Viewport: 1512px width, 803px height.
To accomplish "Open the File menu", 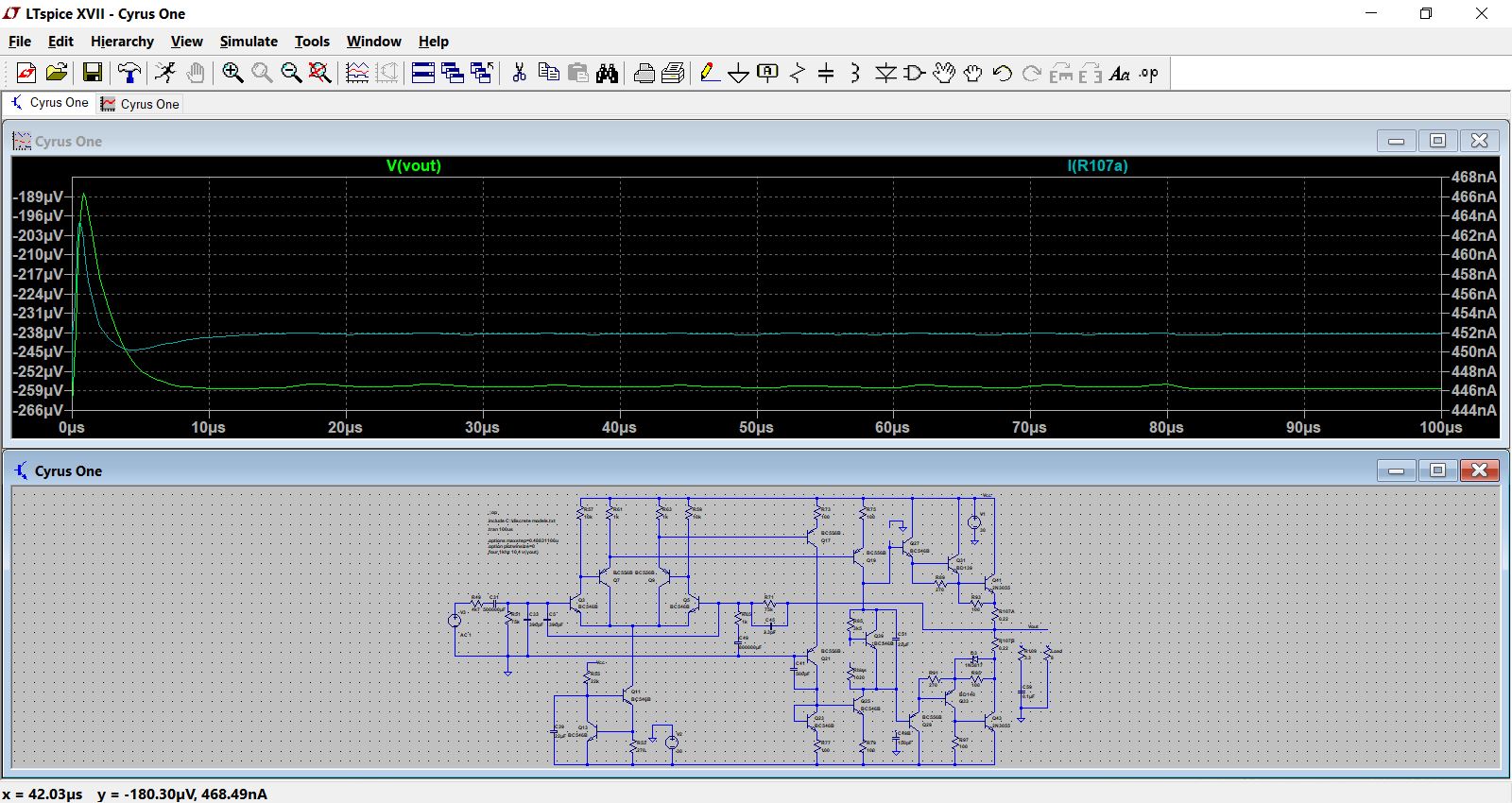I will click(x=20, y=42).
